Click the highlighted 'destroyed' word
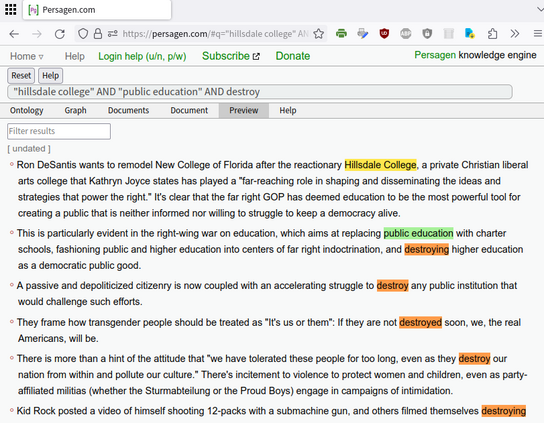Viewport: 544px width, 423px height. click(x=420, y=322)
